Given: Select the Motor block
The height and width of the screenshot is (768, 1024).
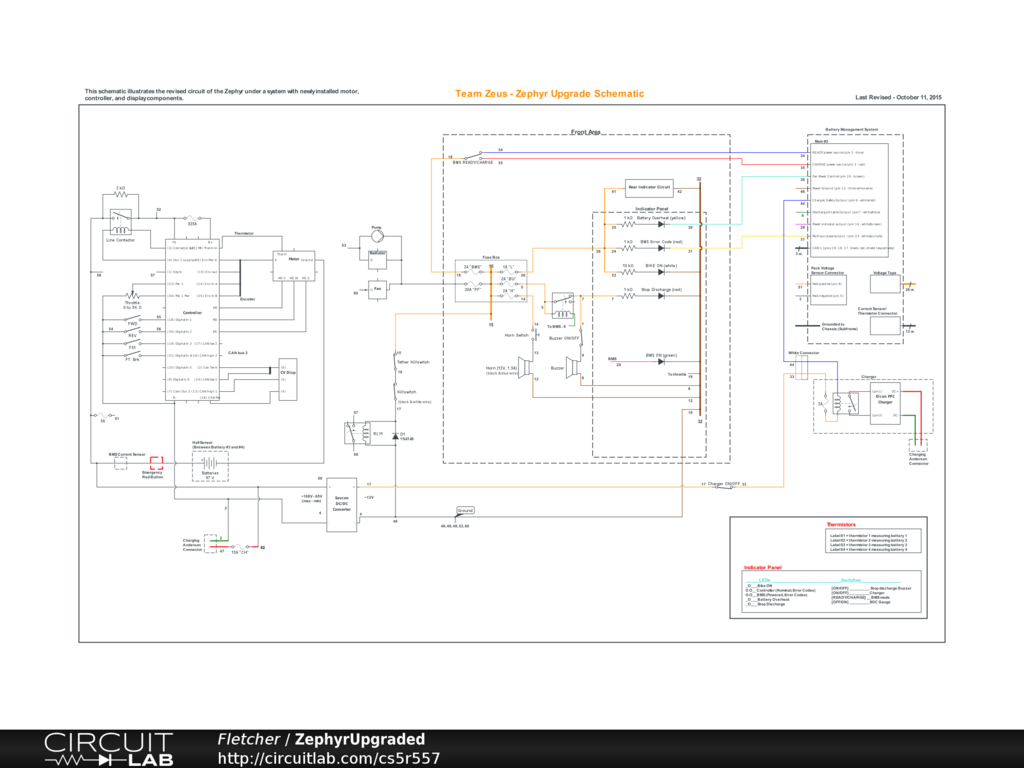Looking at the screenshot, I should coord(294,266).
